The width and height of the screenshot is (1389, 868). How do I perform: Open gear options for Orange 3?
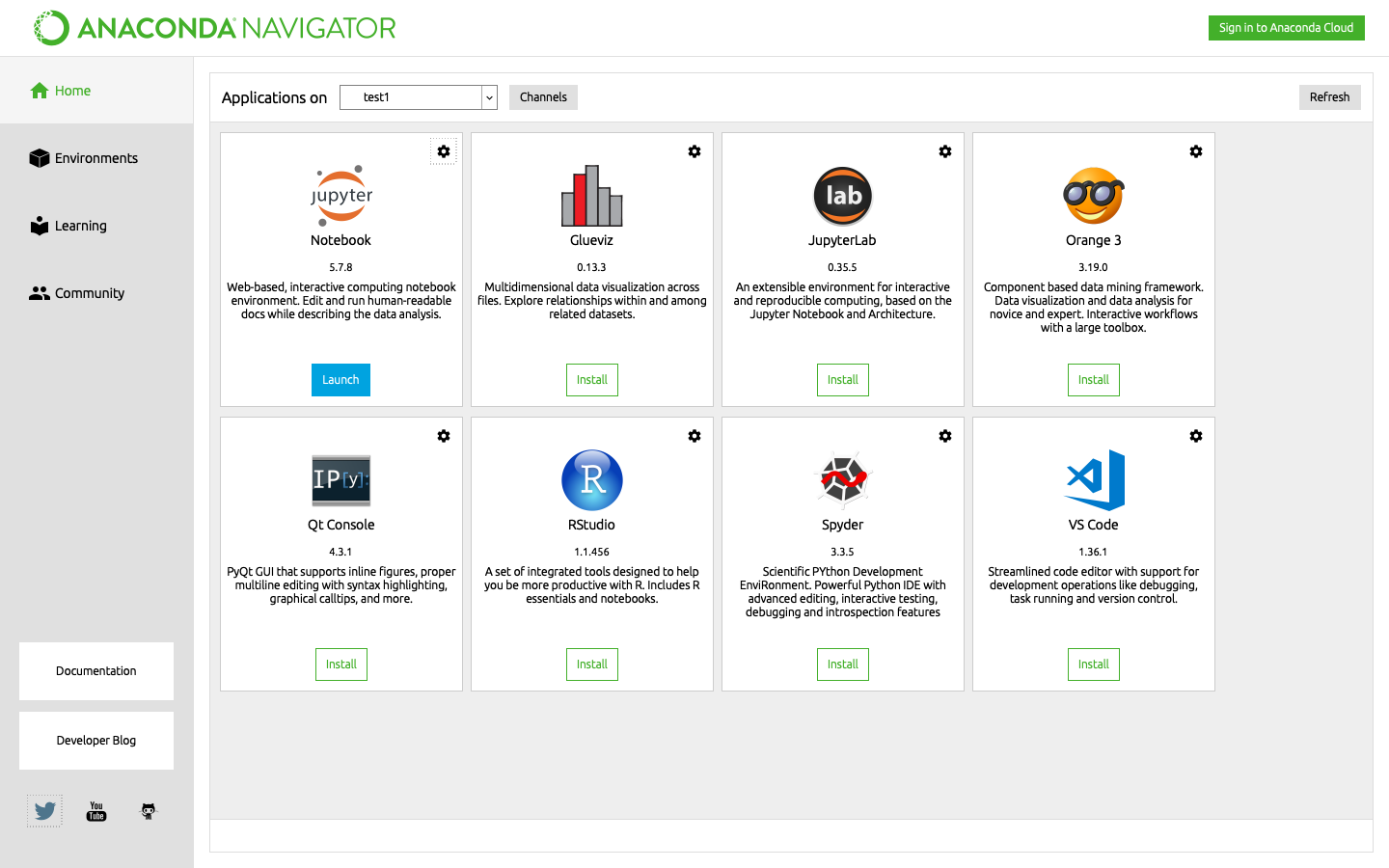coord(1196,151)
